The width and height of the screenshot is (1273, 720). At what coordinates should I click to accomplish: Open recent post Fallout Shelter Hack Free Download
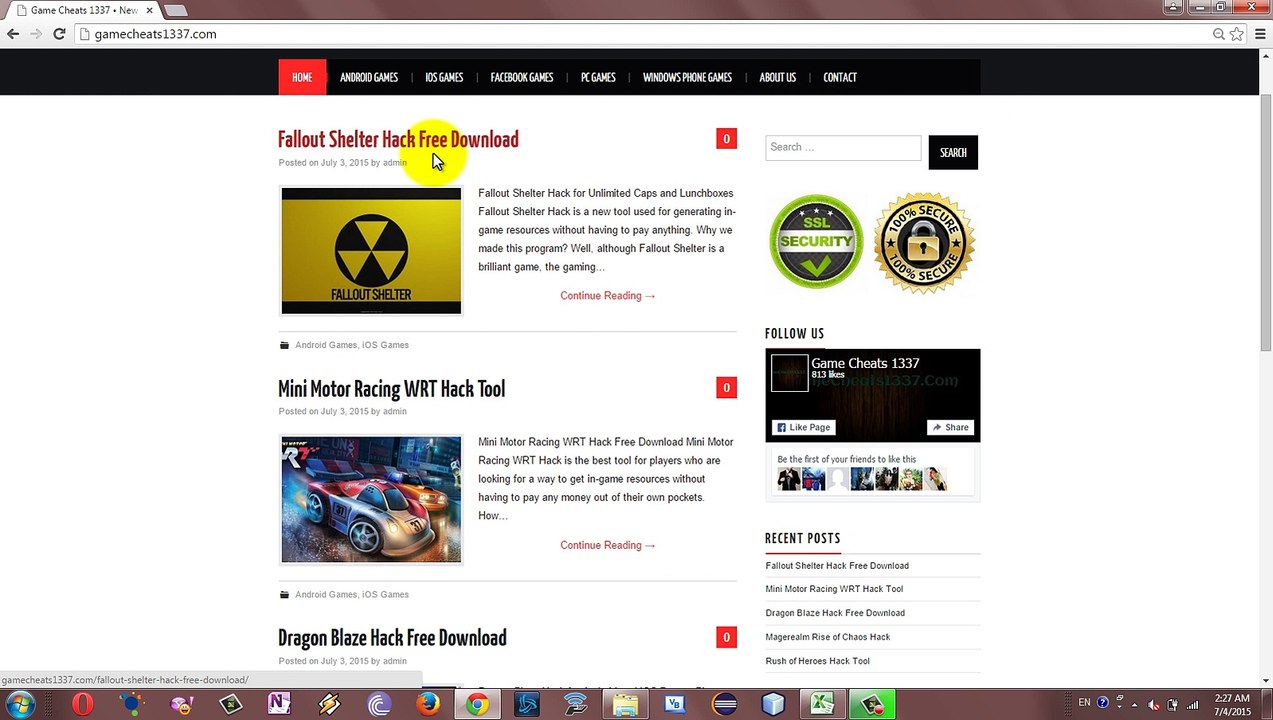837,566
